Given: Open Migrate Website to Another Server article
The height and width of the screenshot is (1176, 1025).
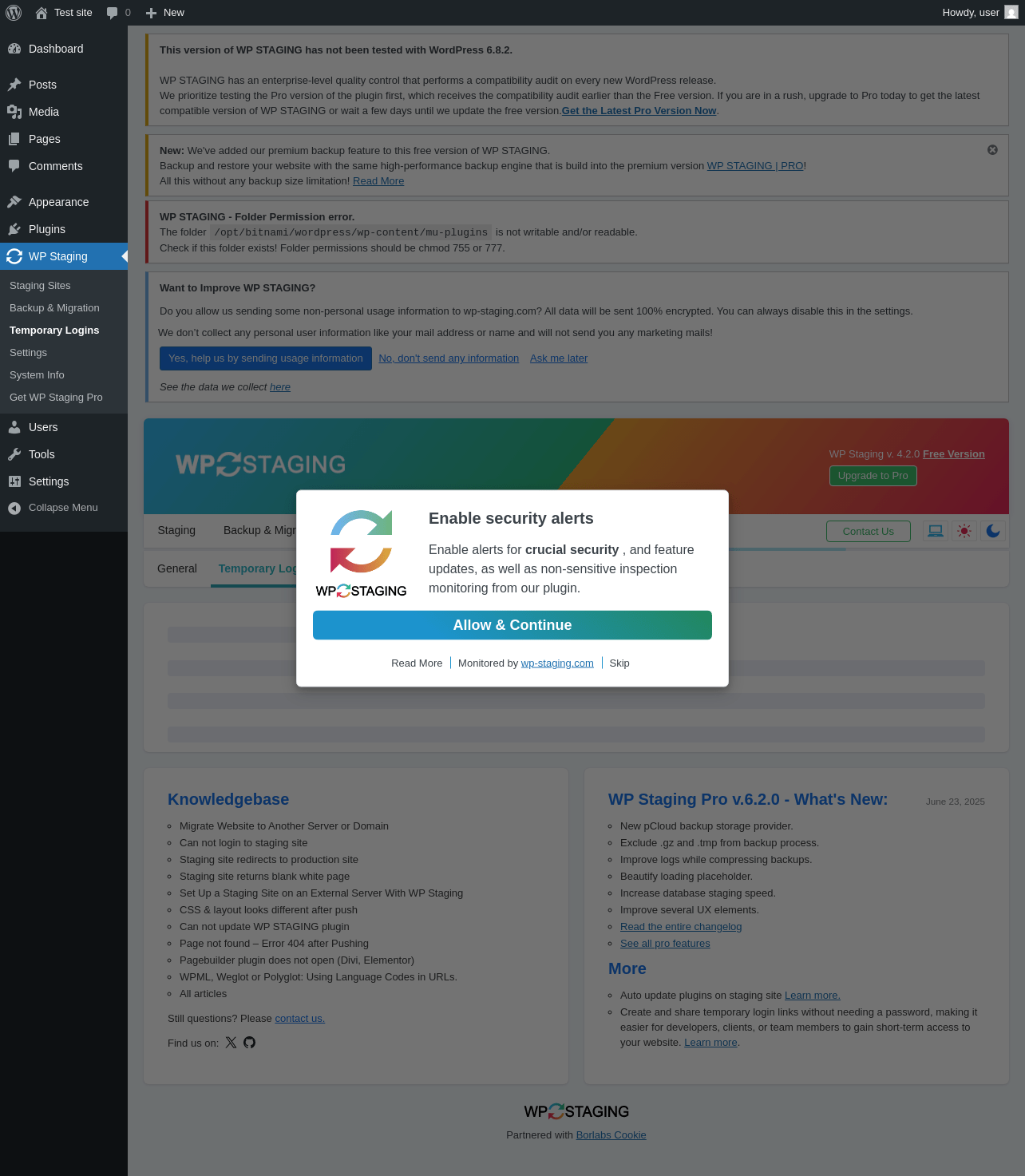Looking at the screenshot, I should tap(284, 826).
